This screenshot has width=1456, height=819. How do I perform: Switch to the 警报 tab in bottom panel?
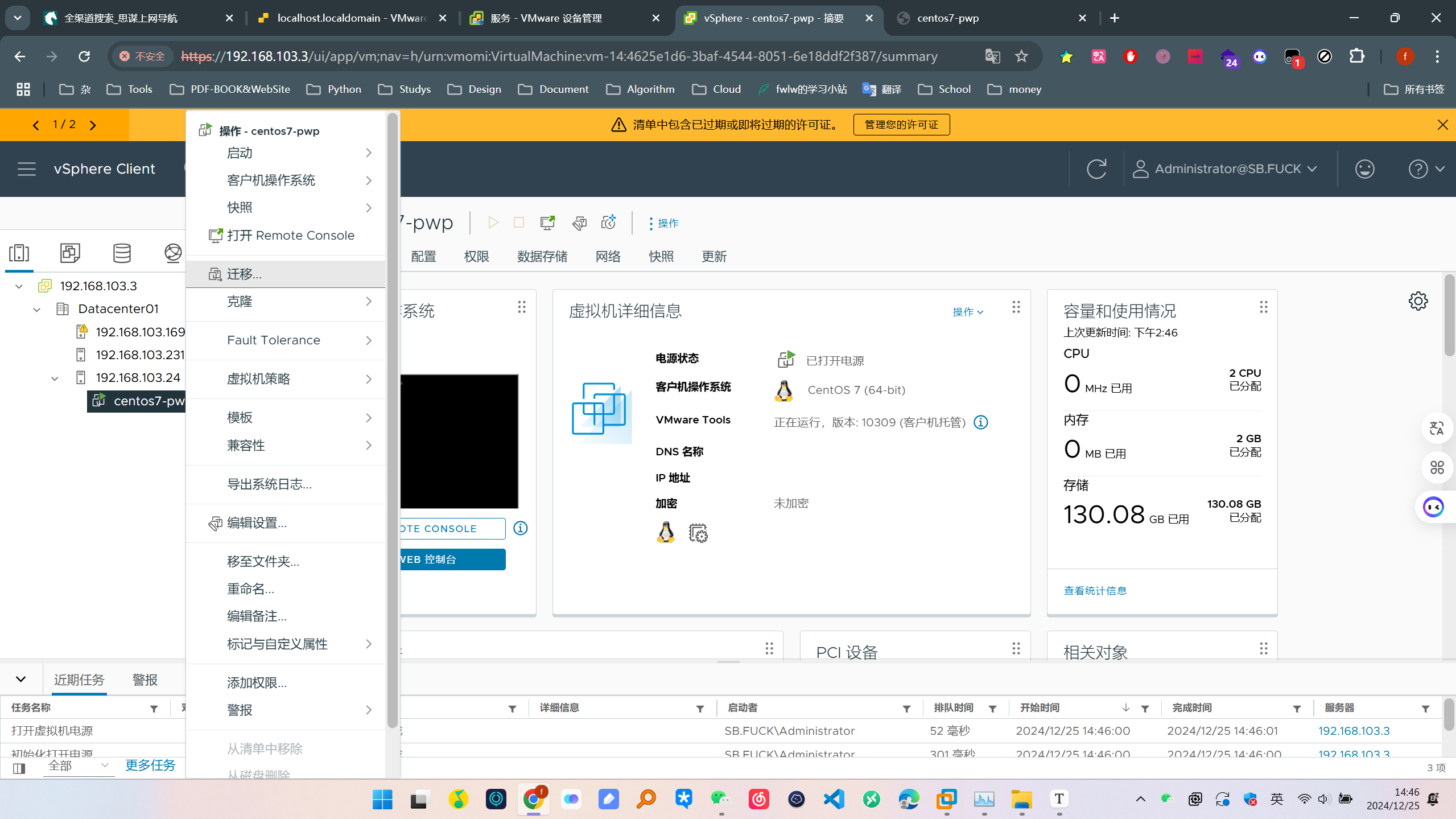coord(145,680)
